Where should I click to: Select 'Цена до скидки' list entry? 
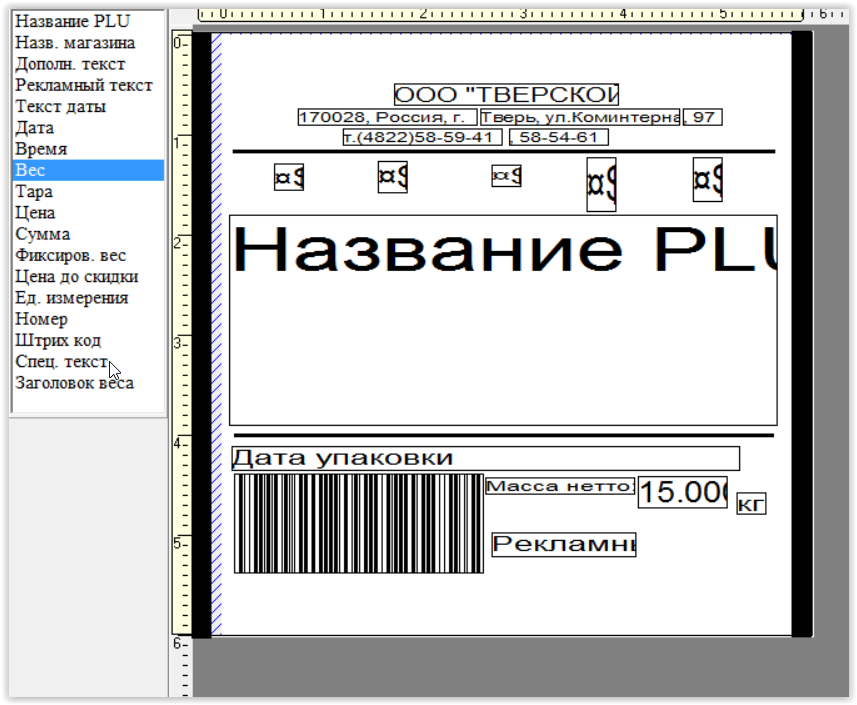coord(76,277)
